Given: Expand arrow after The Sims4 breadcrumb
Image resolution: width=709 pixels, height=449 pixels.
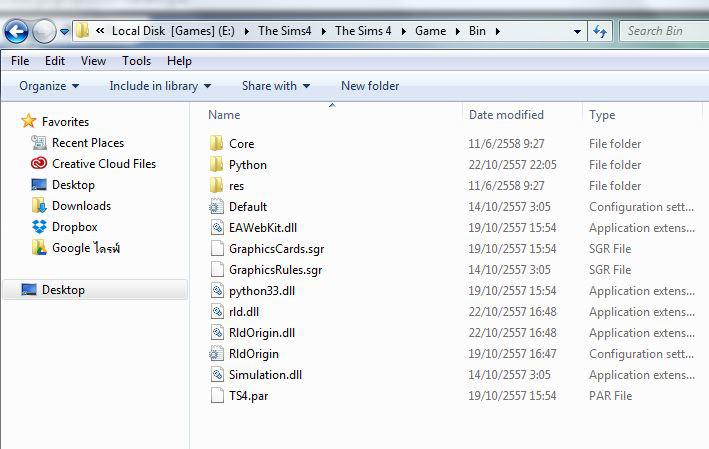Looking at the screenshot, I should (x=324, y=31).
